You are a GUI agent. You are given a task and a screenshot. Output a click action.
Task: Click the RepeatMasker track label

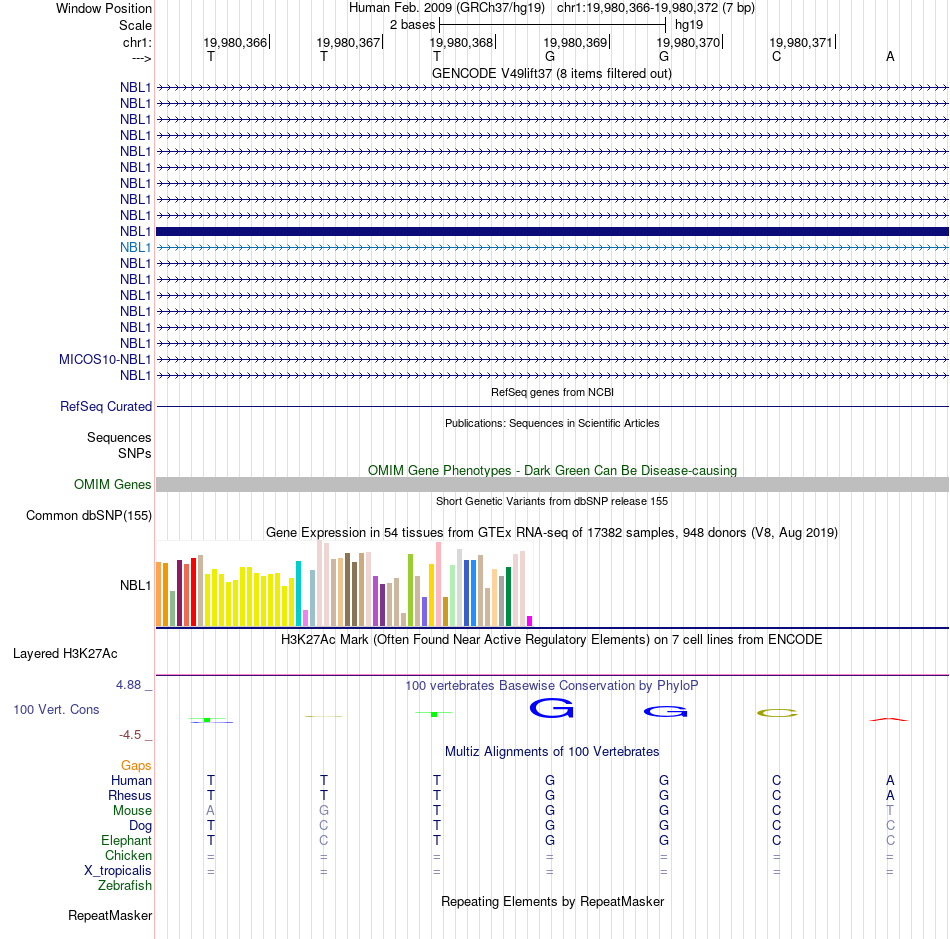click(110, 915)
